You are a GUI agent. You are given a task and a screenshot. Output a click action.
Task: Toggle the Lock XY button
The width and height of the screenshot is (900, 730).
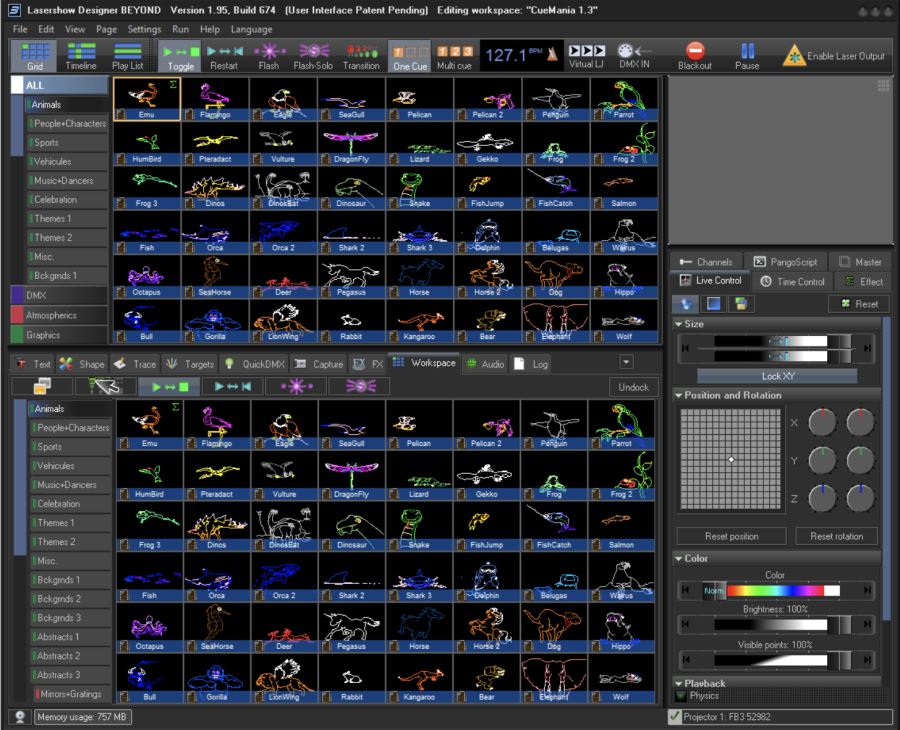click(x=776, y=376)
